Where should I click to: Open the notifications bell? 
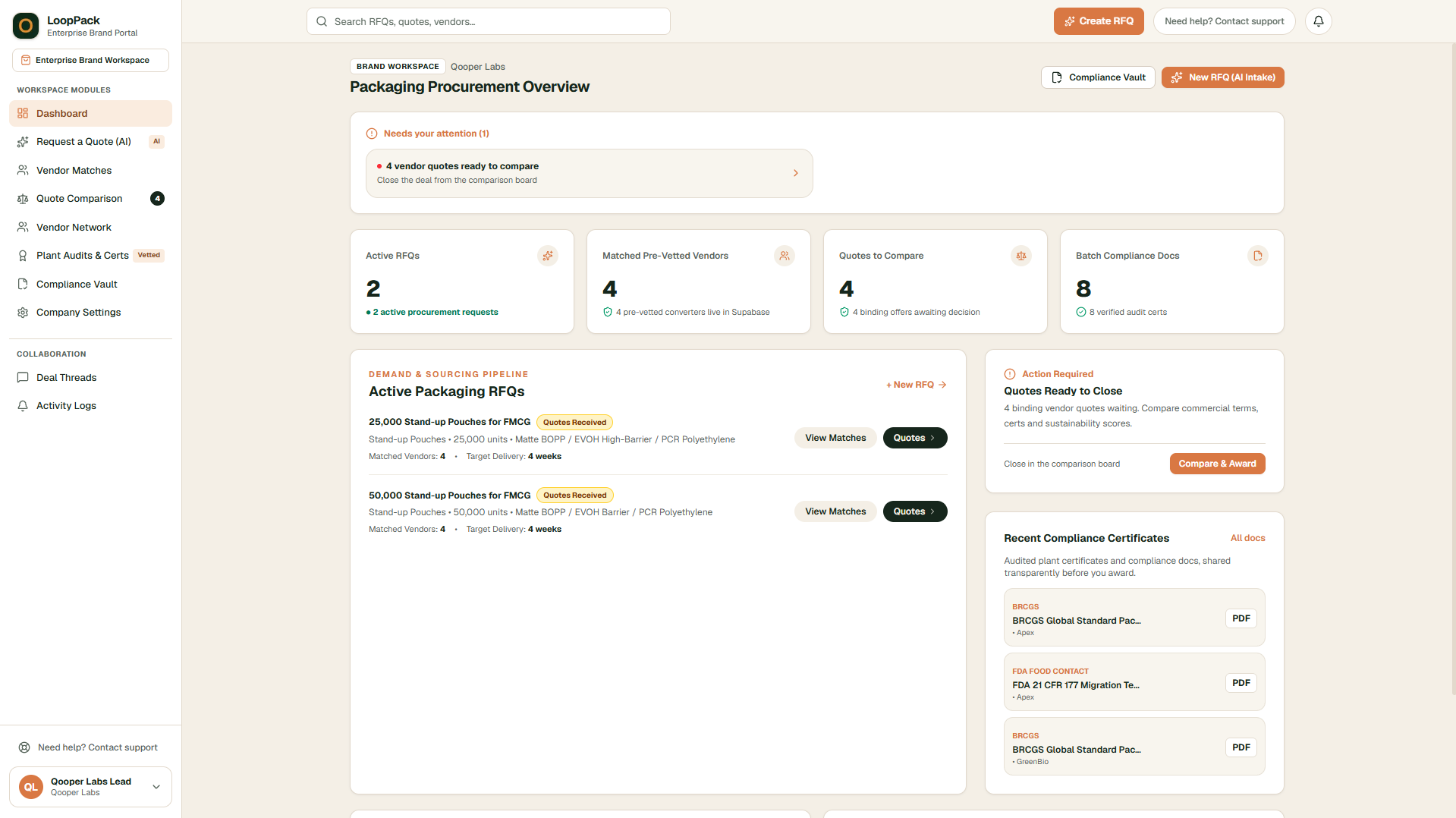1319,21
